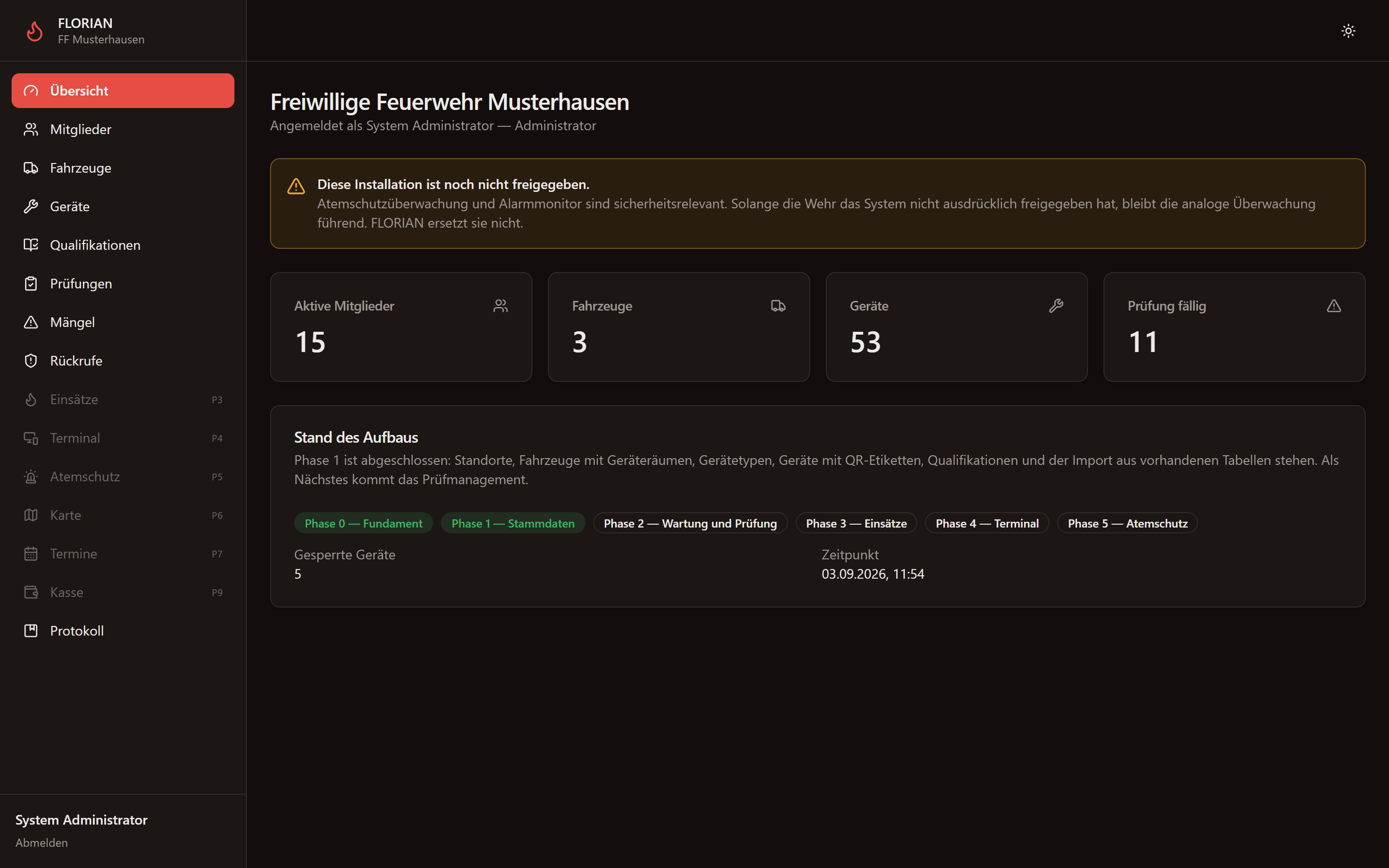Click the Kasse wallet icon in sidebar
1389x868 pixels.
pos(31,592)
